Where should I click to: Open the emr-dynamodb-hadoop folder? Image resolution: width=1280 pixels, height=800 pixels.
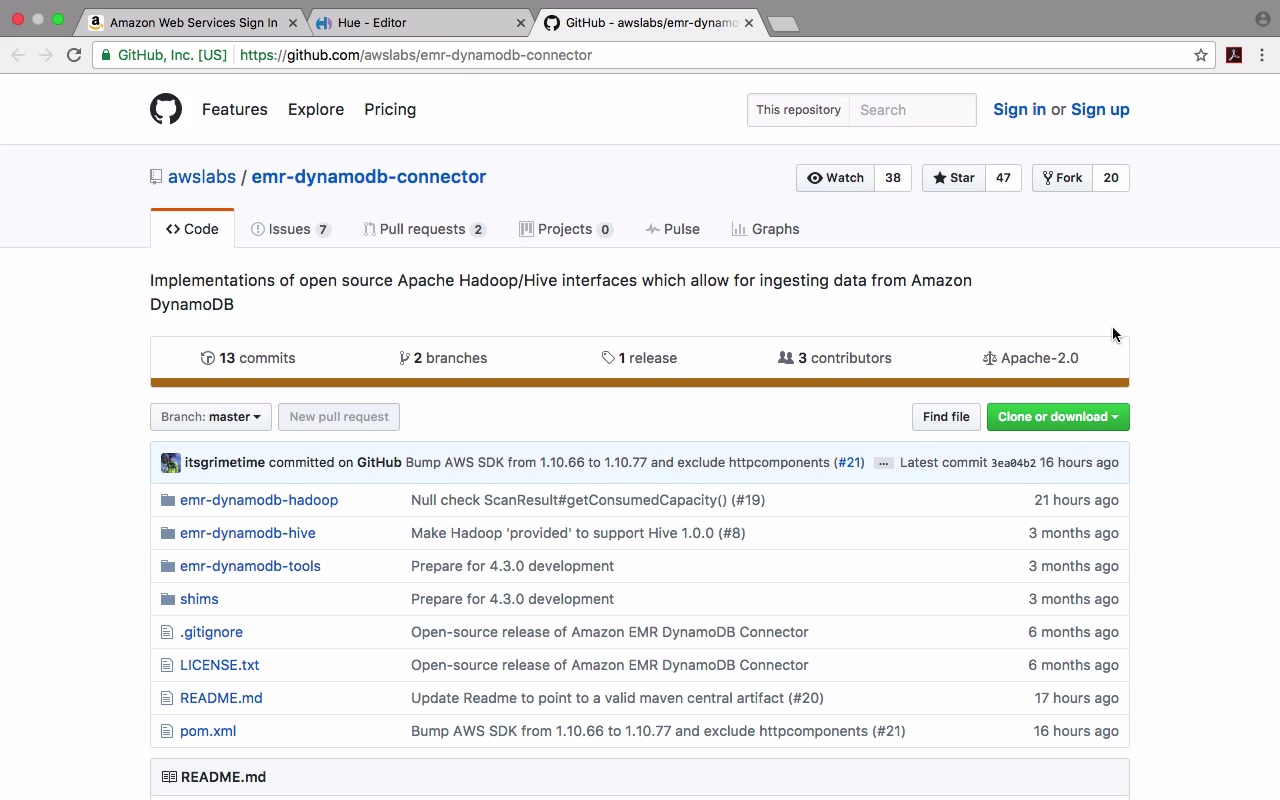259,500
